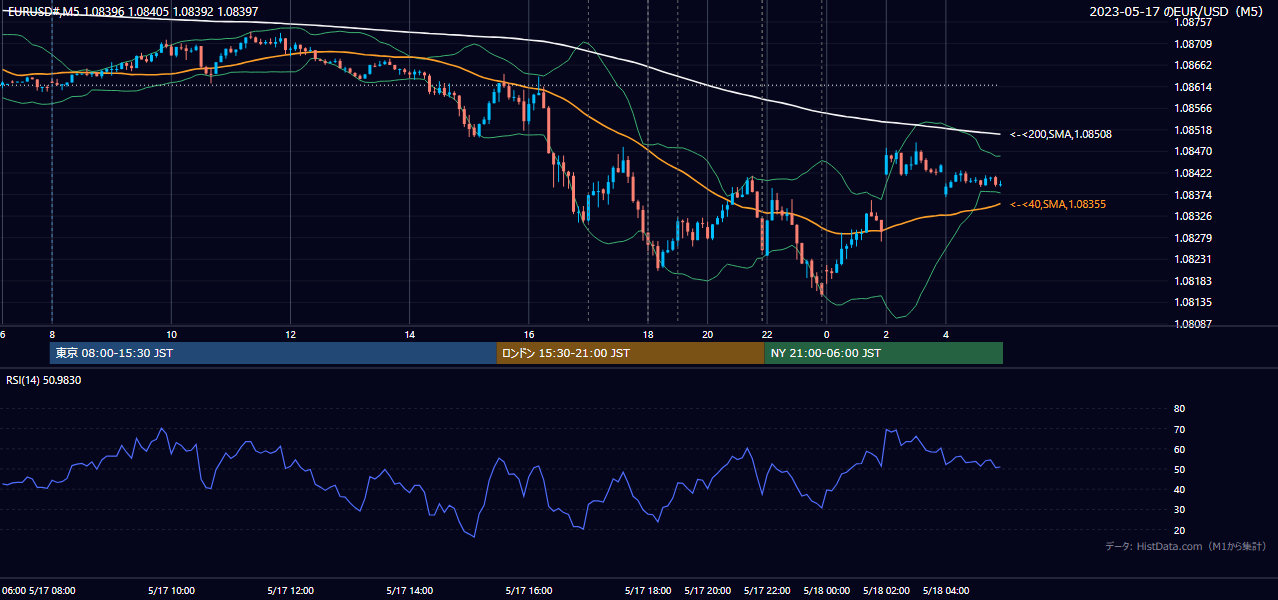This screenshot has width=1278, height=600.
Task: Click RSI scale value 40
Action: pyautogui.click(x=1179, y=489)
